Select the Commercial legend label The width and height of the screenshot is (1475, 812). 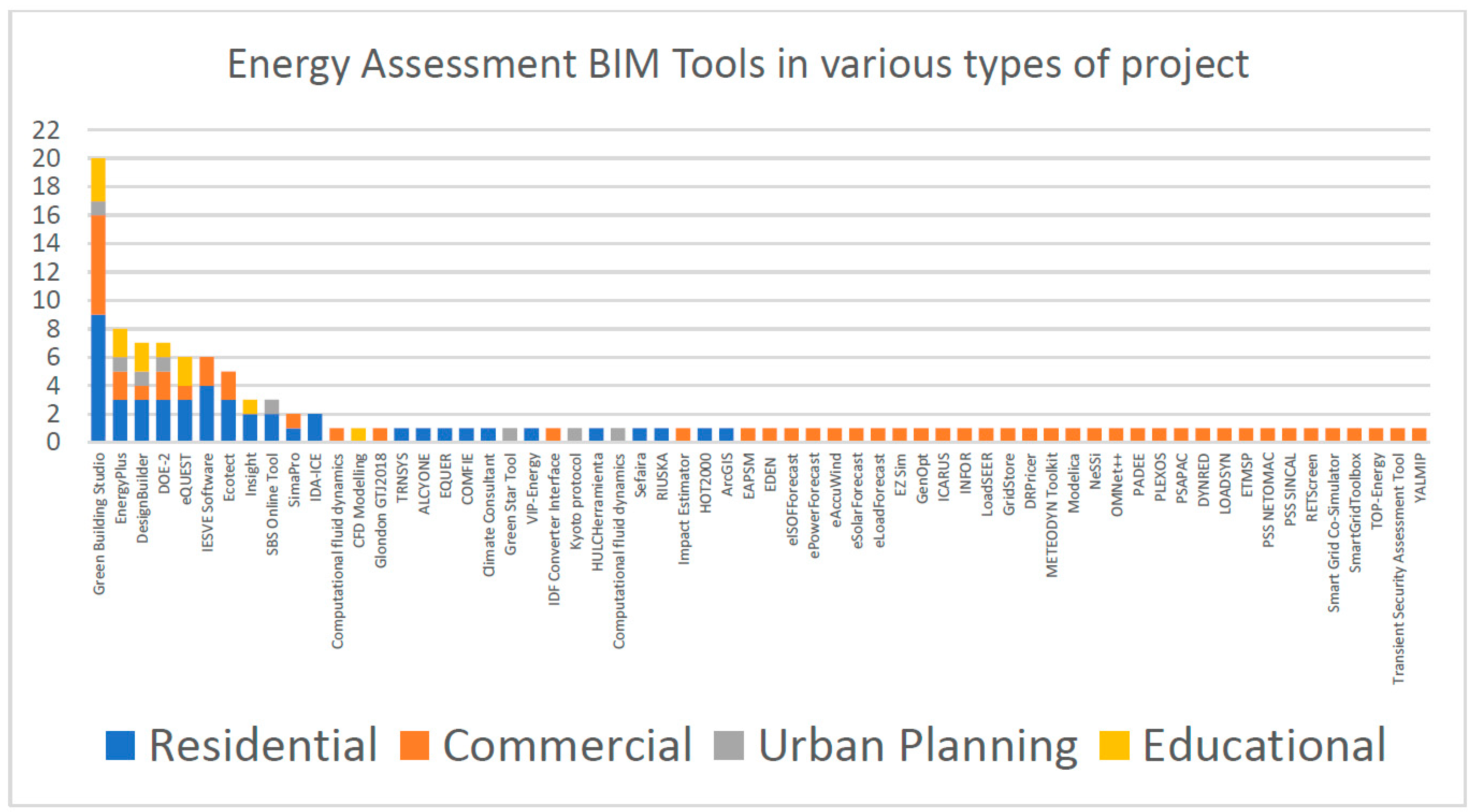[x=567, y=745]
